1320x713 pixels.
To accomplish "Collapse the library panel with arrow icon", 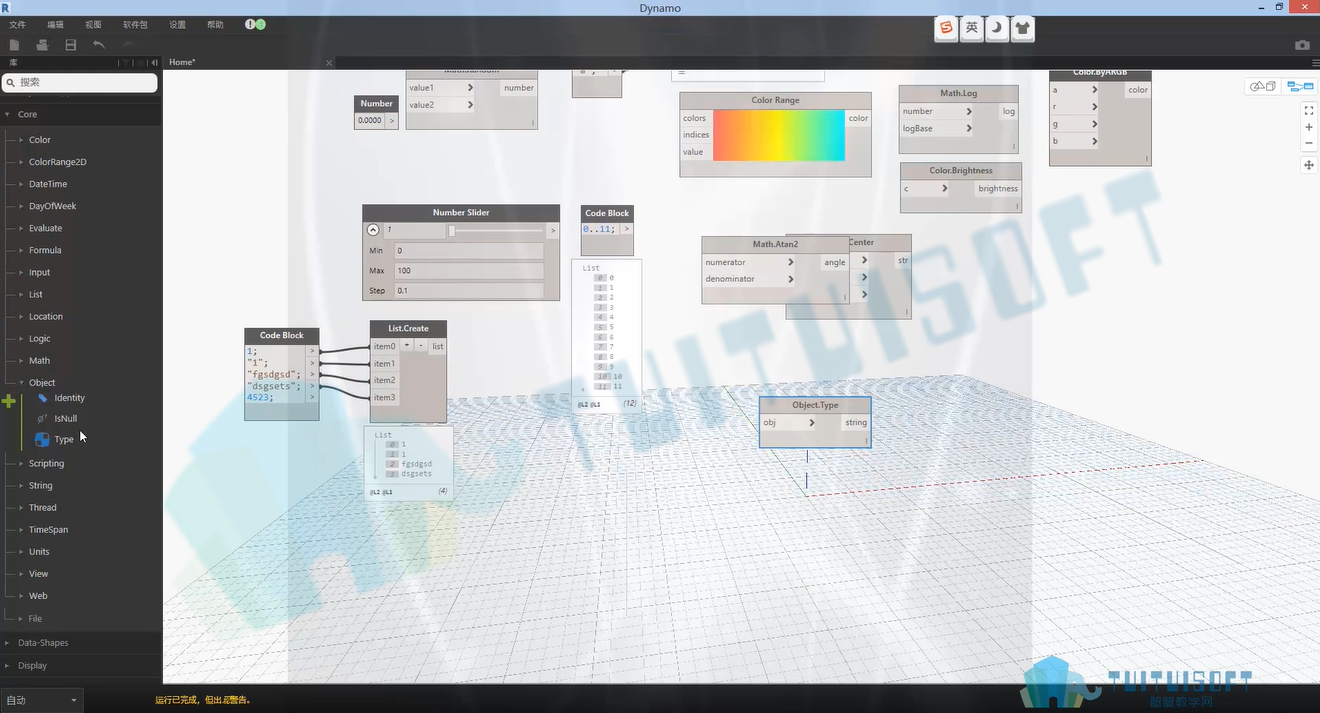I will pos(154,62).
